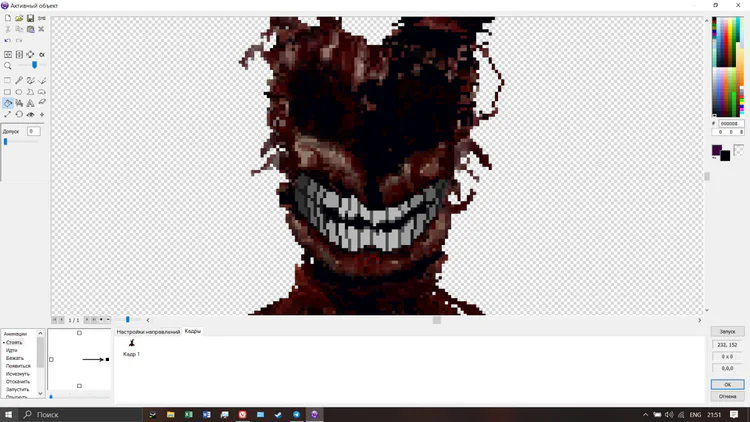Image resolution: width=750 pixels, height=422 pixels.
Task: Click the foreground purple color swatch
Action: [717, 150]
